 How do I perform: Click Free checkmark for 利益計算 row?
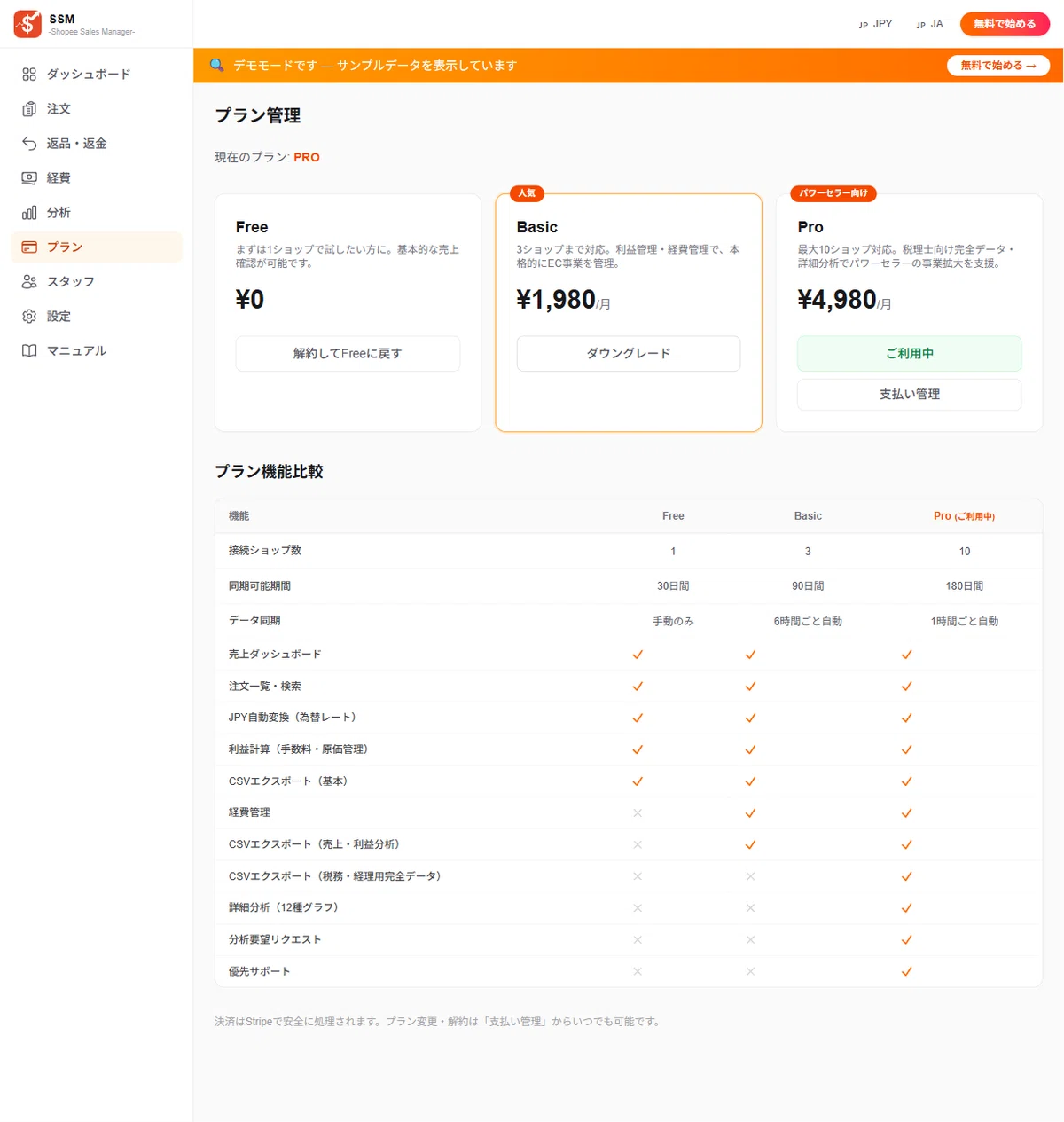[638, 750]
